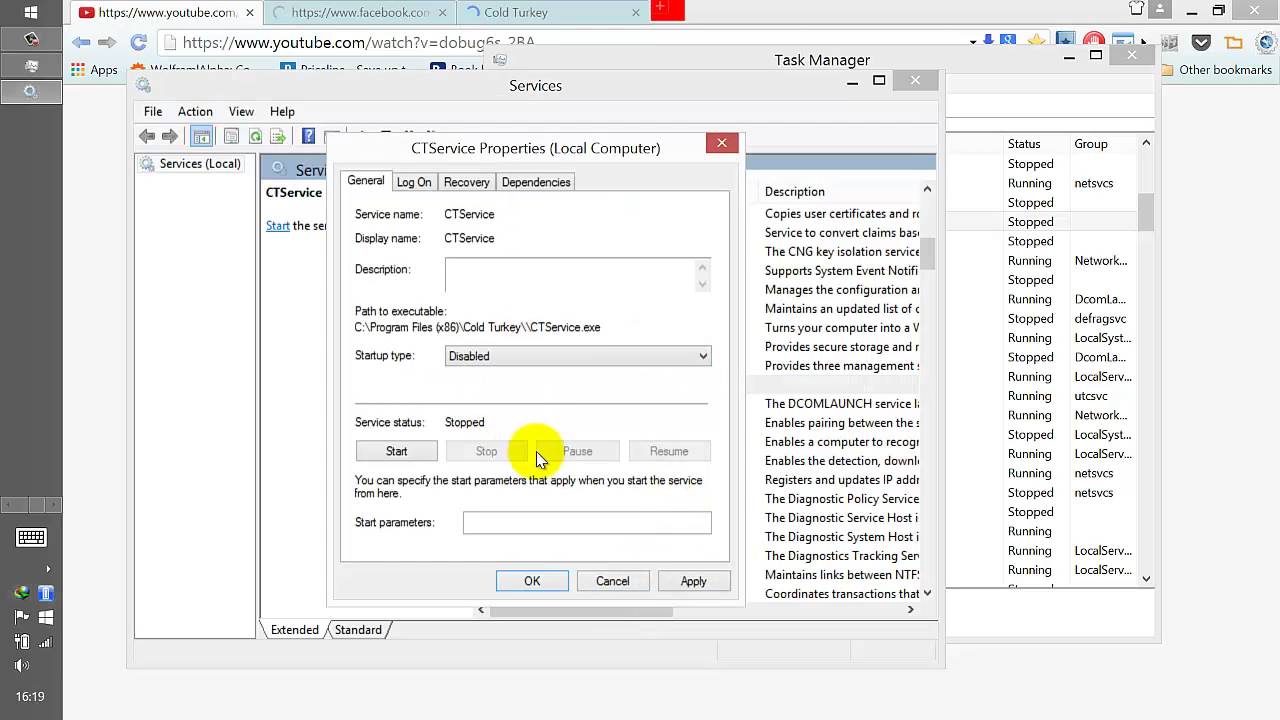Viewport: 1280px width, 720px height.
Task: Click the Forward arrow in Services toolbar
Action: (170, 137)
